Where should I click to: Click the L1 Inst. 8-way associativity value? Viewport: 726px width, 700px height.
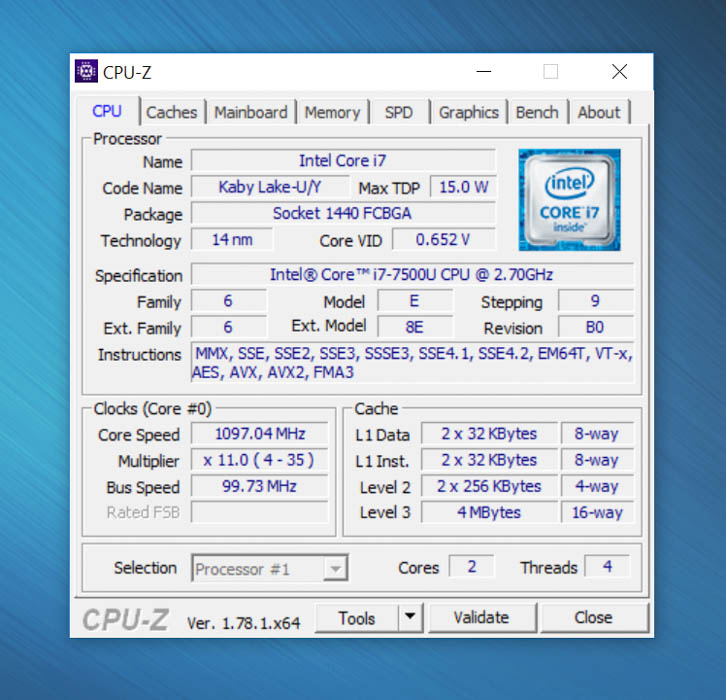597,460
